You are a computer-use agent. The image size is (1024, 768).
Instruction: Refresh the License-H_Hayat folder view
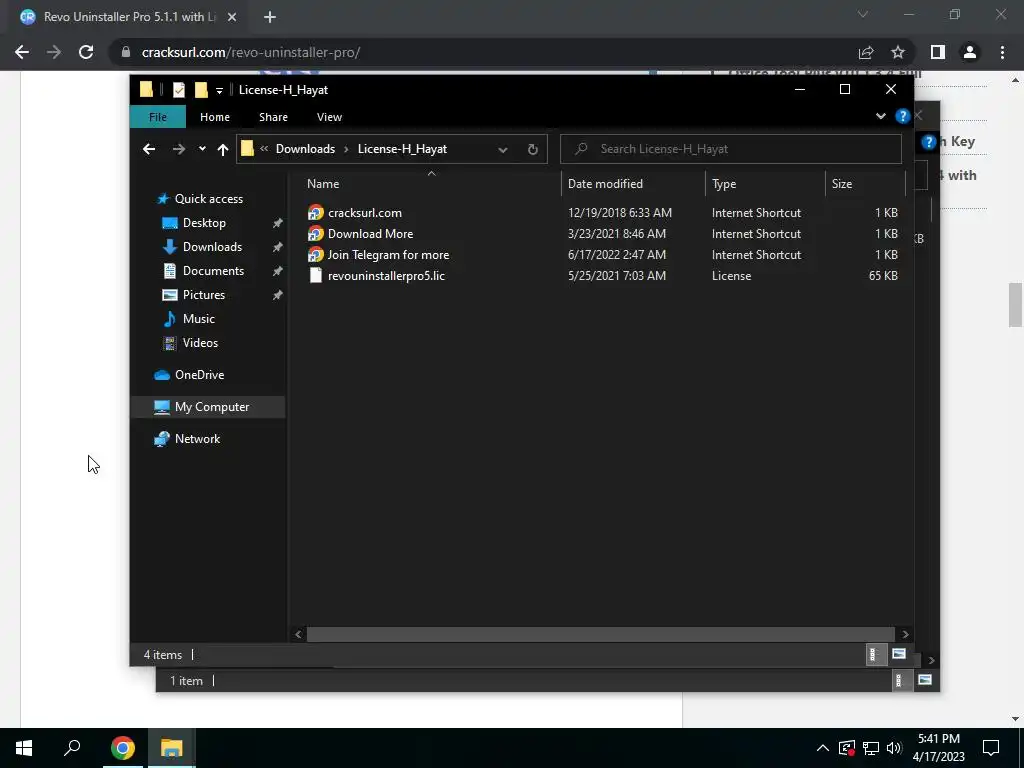tap(533, 149)
